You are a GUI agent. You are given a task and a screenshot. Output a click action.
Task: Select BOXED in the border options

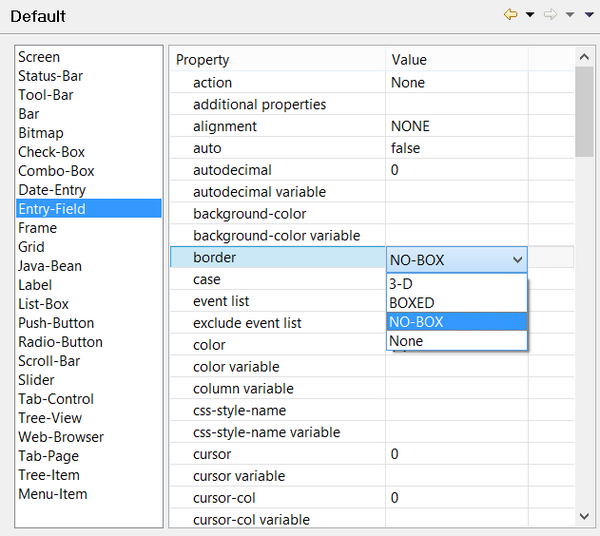pyautogui.click(x=456, y=303)
